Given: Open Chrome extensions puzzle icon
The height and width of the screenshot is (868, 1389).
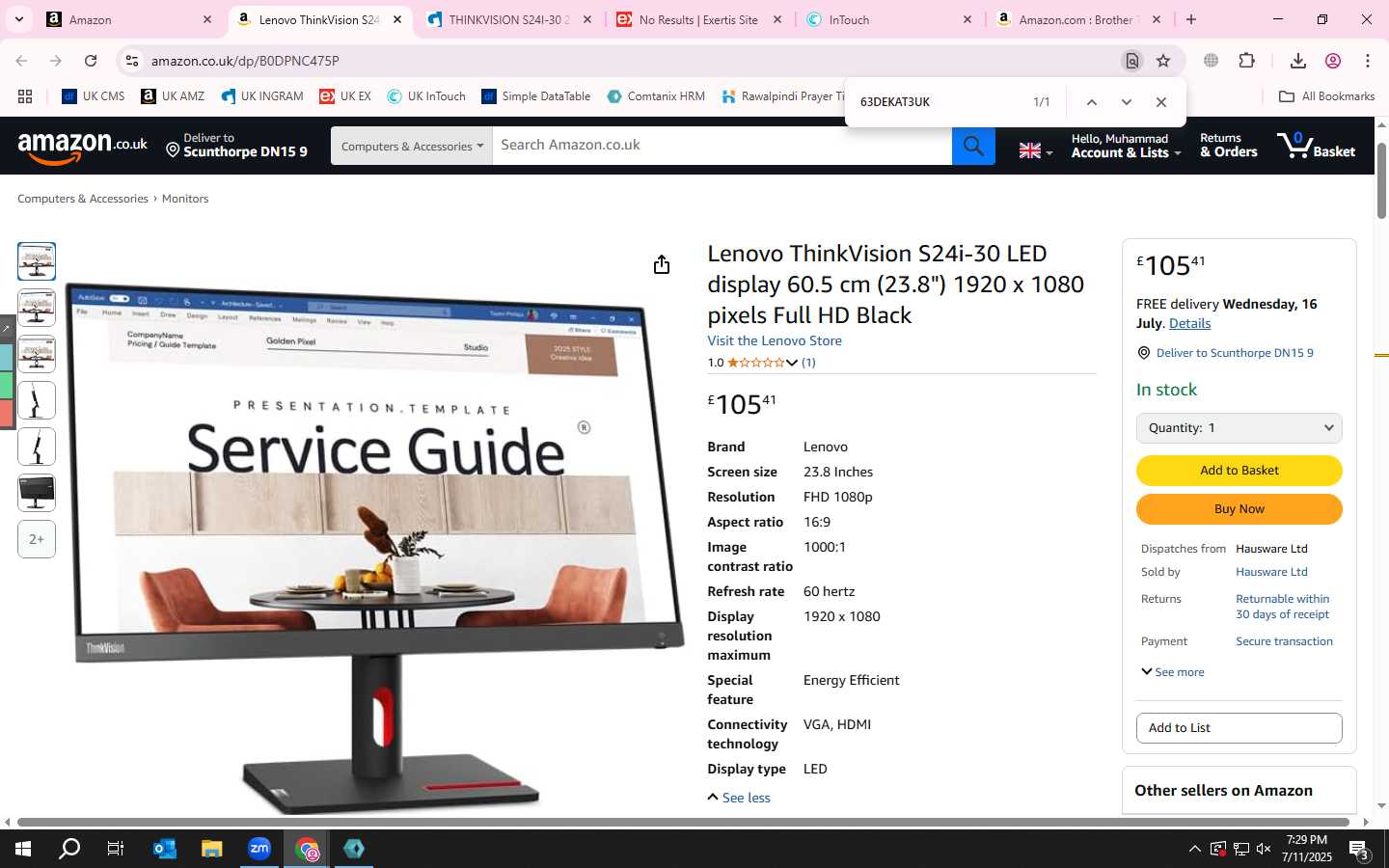Looking at the screenshot, I should [1246, 61].
